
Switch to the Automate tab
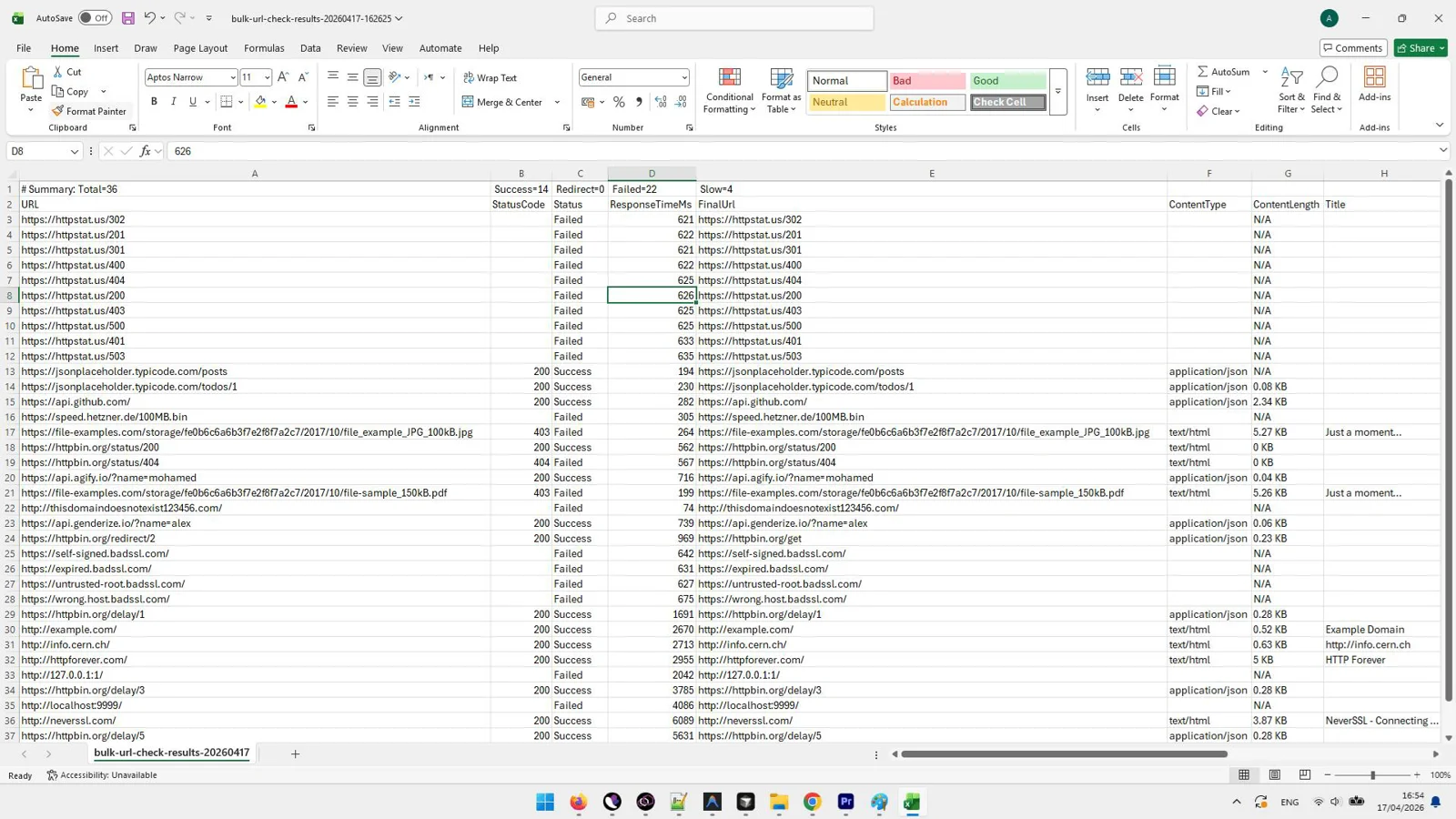coord(440,48)
